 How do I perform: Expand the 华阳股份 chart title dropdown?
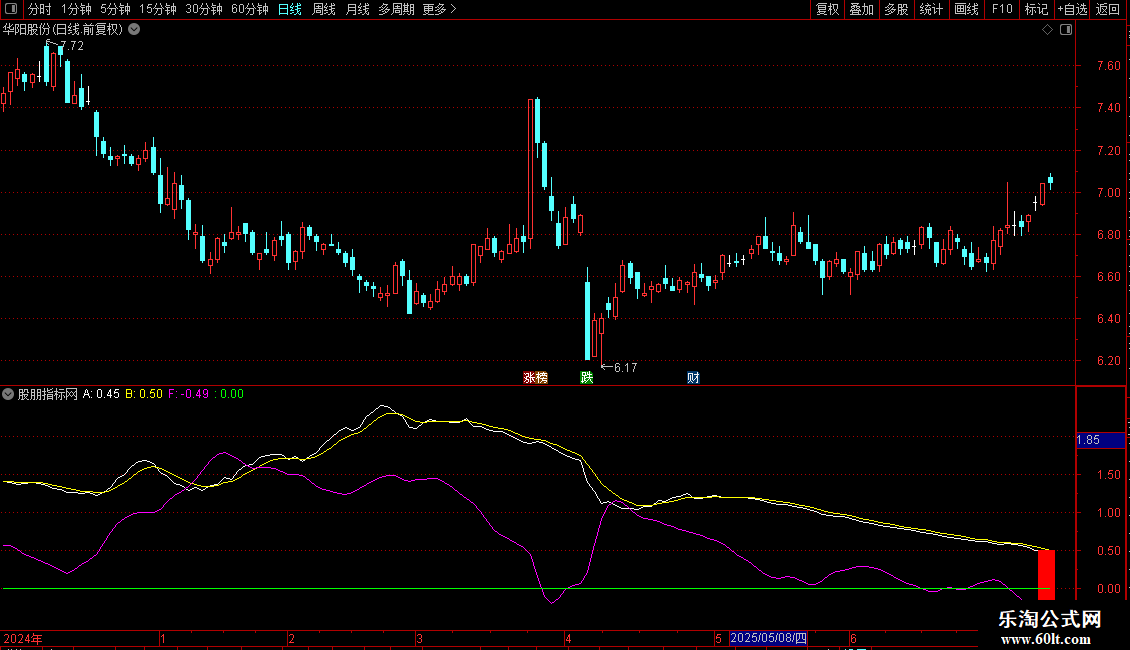134,29
